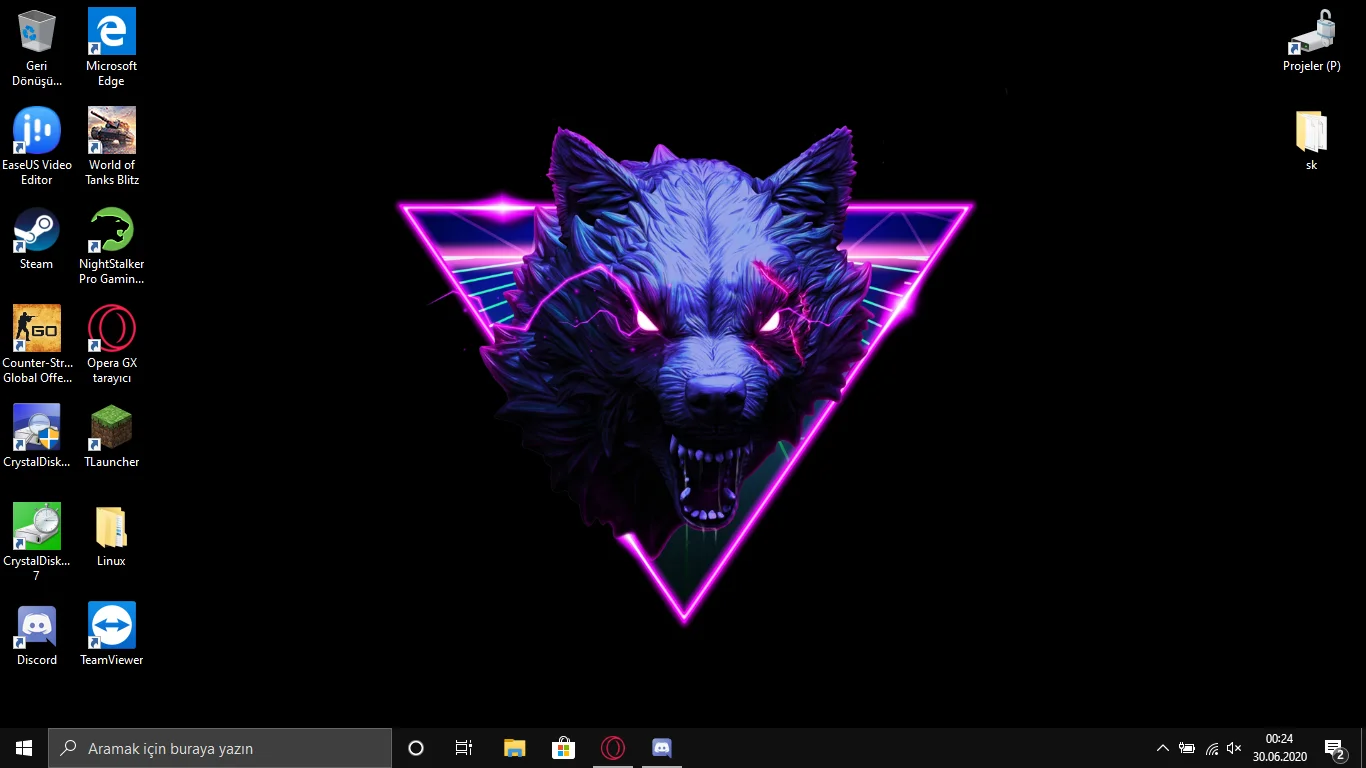Image resolution: width=1366 pixels, height=768 pixels.
Task: Open the Windows Start menu
Action: [24, 748]
